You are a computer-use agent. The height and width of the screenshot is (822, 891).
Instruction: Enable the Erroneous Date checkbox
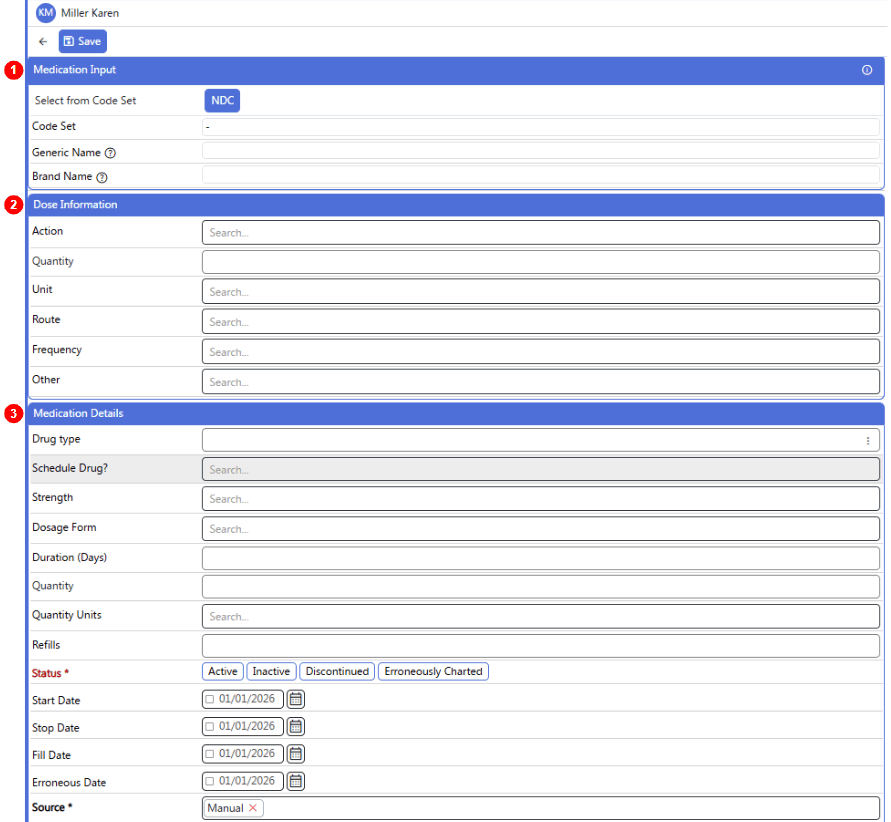click(210, 781)
